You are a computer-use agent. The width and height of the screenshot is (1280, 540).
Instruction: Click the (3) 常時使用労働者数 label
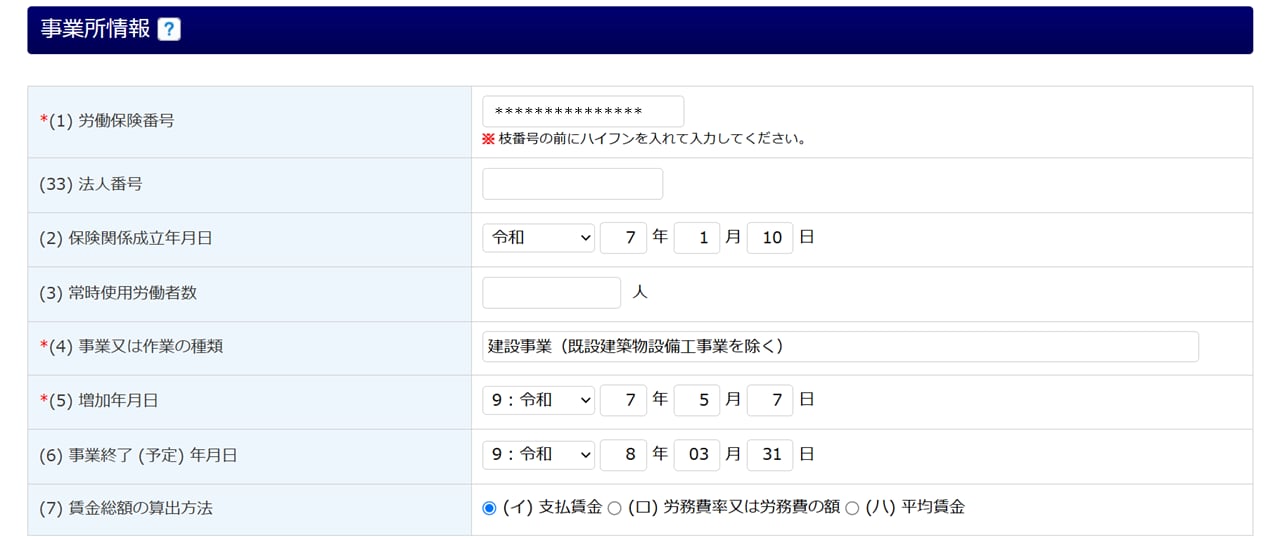pos(118,293)
